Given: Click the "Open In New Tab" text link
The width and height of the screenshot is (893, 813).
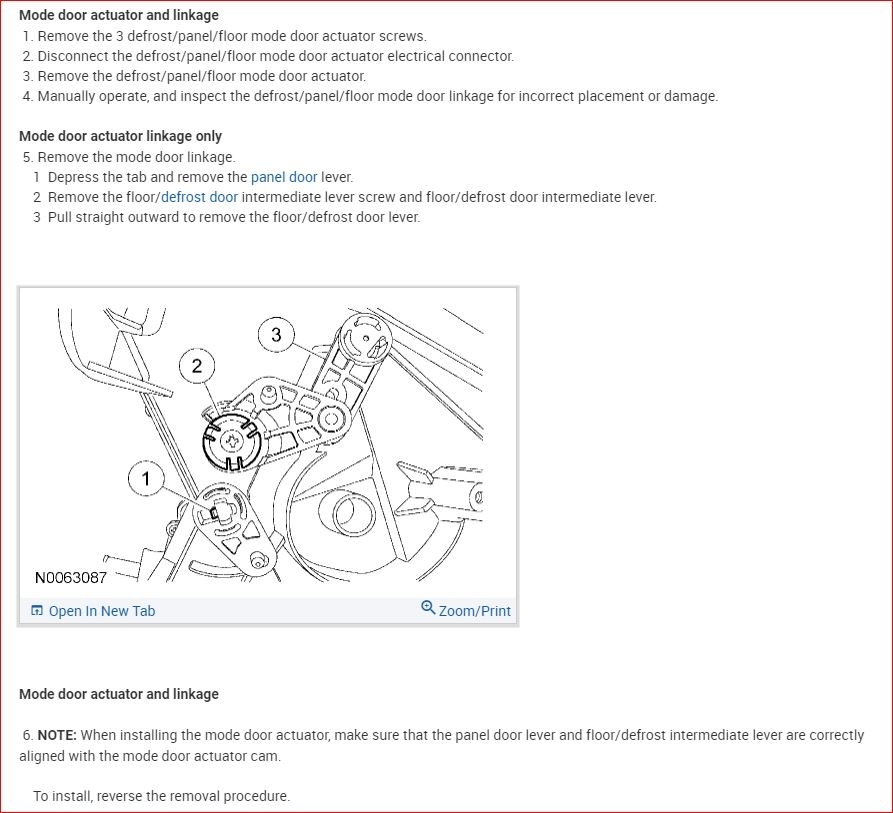Looking at the screenshot, I should pyautogui.click(x=102, y=611).
